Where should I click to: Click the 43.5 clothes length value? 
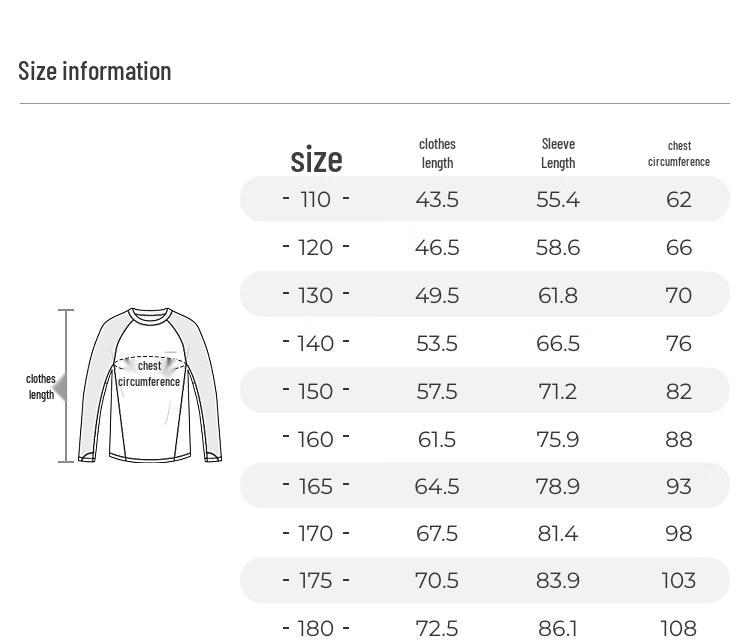click(x=437, y=199)
